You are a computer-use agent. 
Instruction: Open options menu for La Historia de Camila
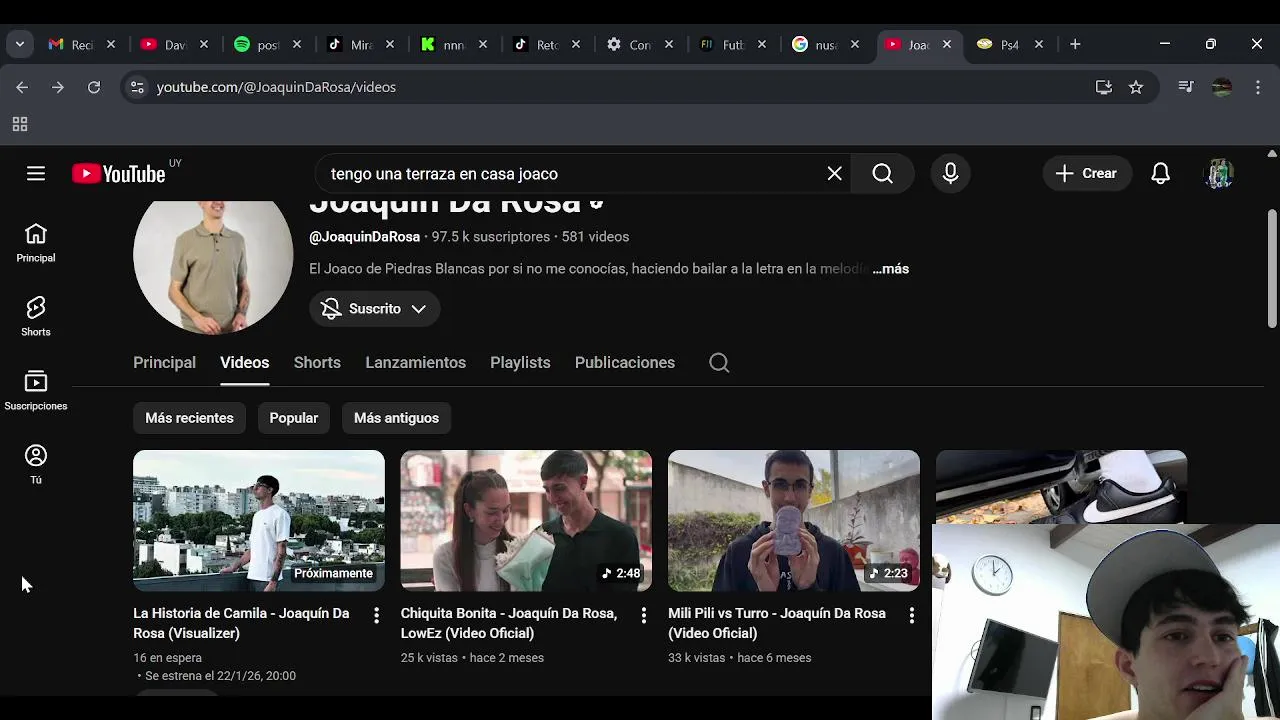[x=376, y=616]
